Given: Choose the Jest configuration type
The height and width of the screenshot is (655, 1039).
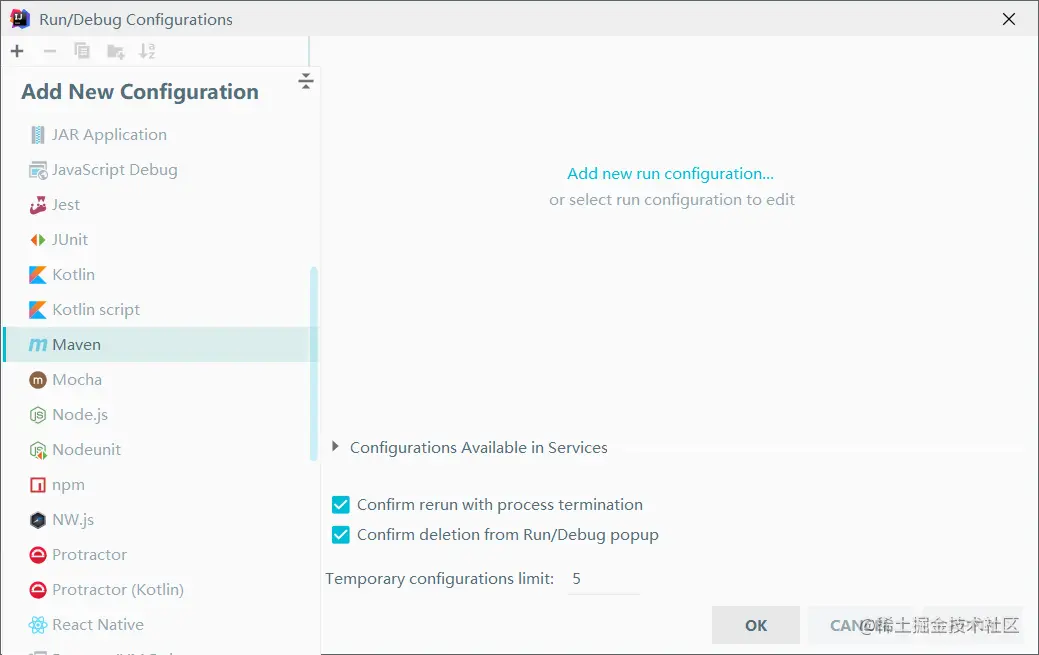Looking at the screenshot, I should [66, 205].
